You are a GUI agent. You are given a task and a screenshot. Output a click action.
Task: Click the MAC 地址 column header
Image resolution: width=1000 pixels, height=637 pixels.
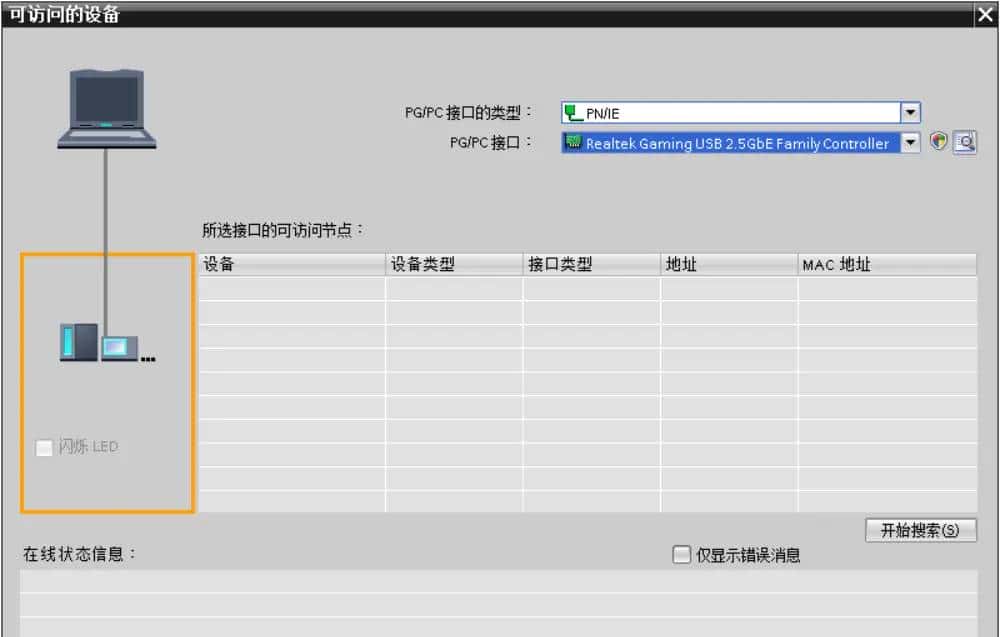coord(888,264)
